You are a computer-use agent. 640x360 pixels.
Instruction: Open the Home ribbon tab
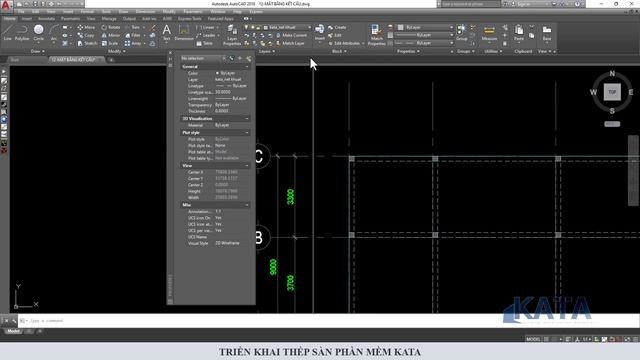(x=10, y=18)
